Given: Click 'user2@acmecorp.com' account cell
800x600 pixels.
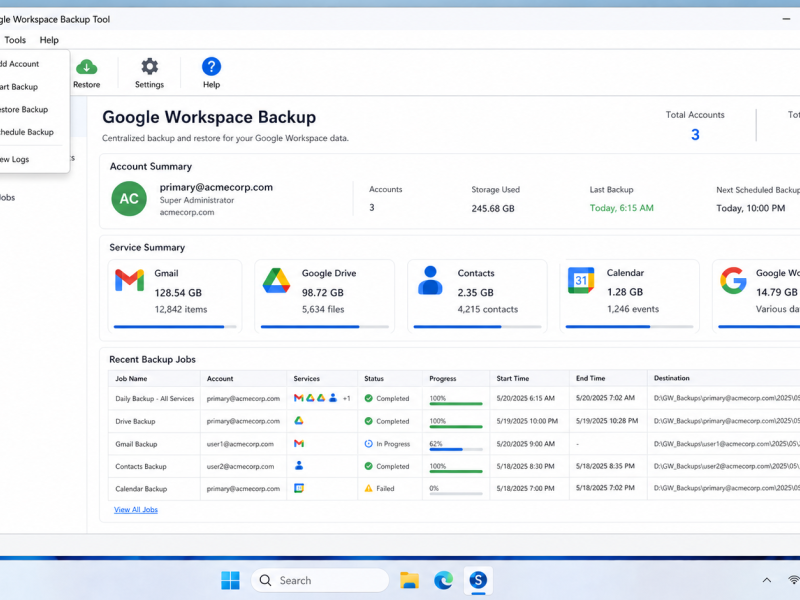Looking at the screenshot, I should tap(240, 466).
